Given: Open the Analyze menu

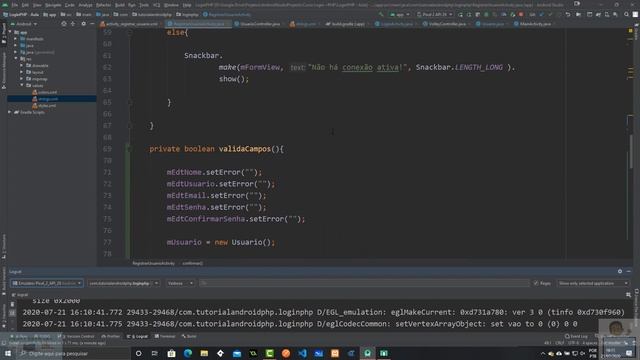Looking at the screenshot, I should click(85, 5).
